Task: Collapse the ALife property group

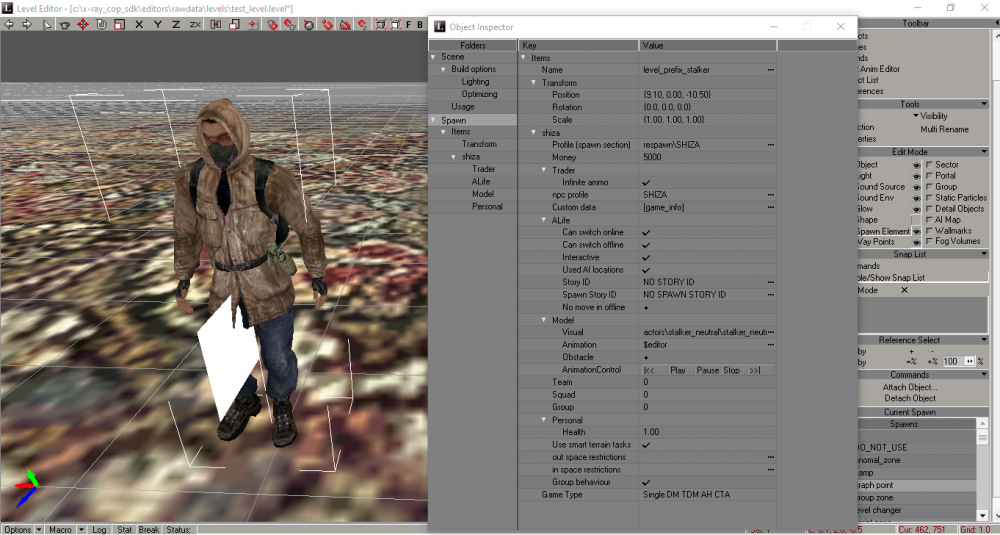Action: 545,220
